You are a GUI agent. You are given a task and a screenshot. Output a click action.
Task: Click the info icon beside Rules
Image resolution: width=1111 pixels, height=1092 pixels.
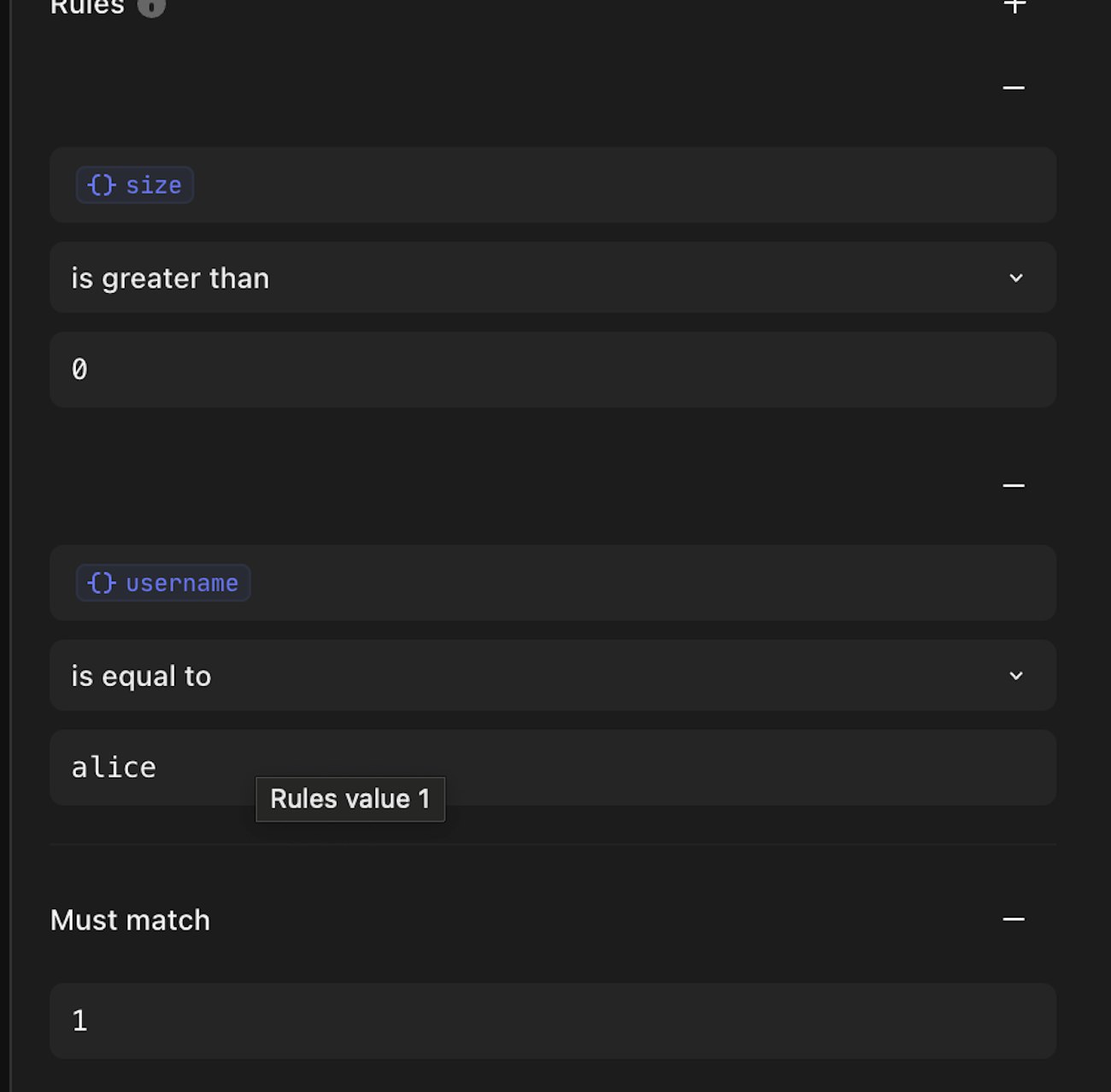coord(151,7)
